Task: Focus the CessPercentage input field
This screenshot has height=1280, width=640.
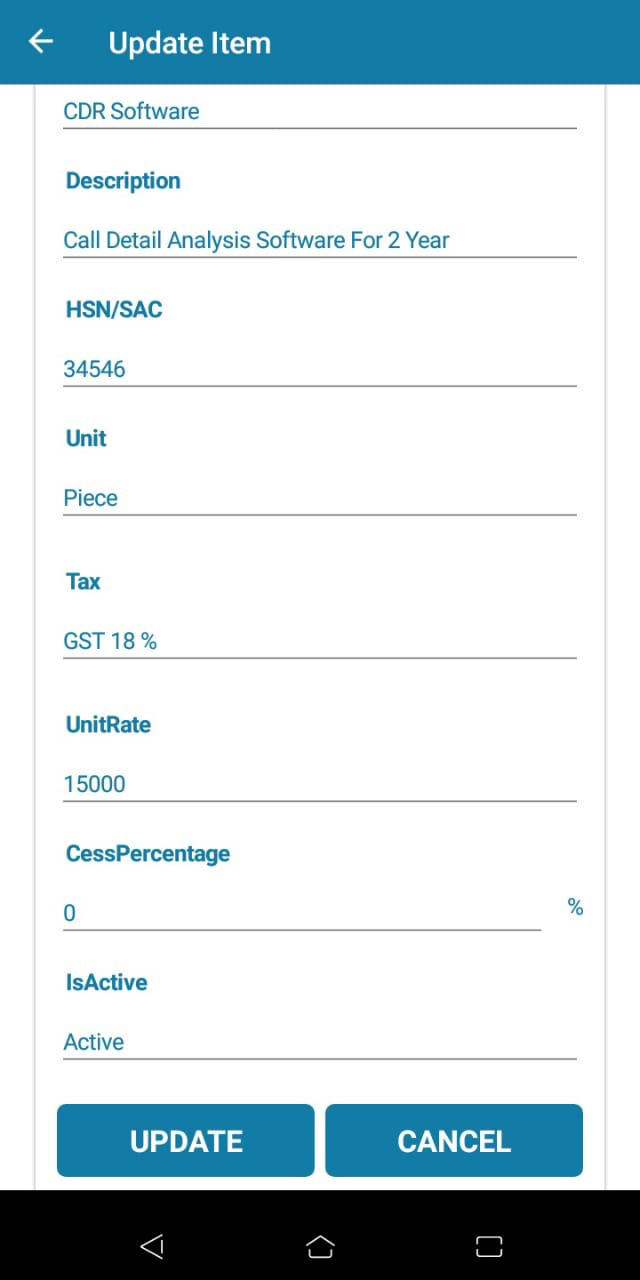Action: pyautogui.click(x=301, y=913)
